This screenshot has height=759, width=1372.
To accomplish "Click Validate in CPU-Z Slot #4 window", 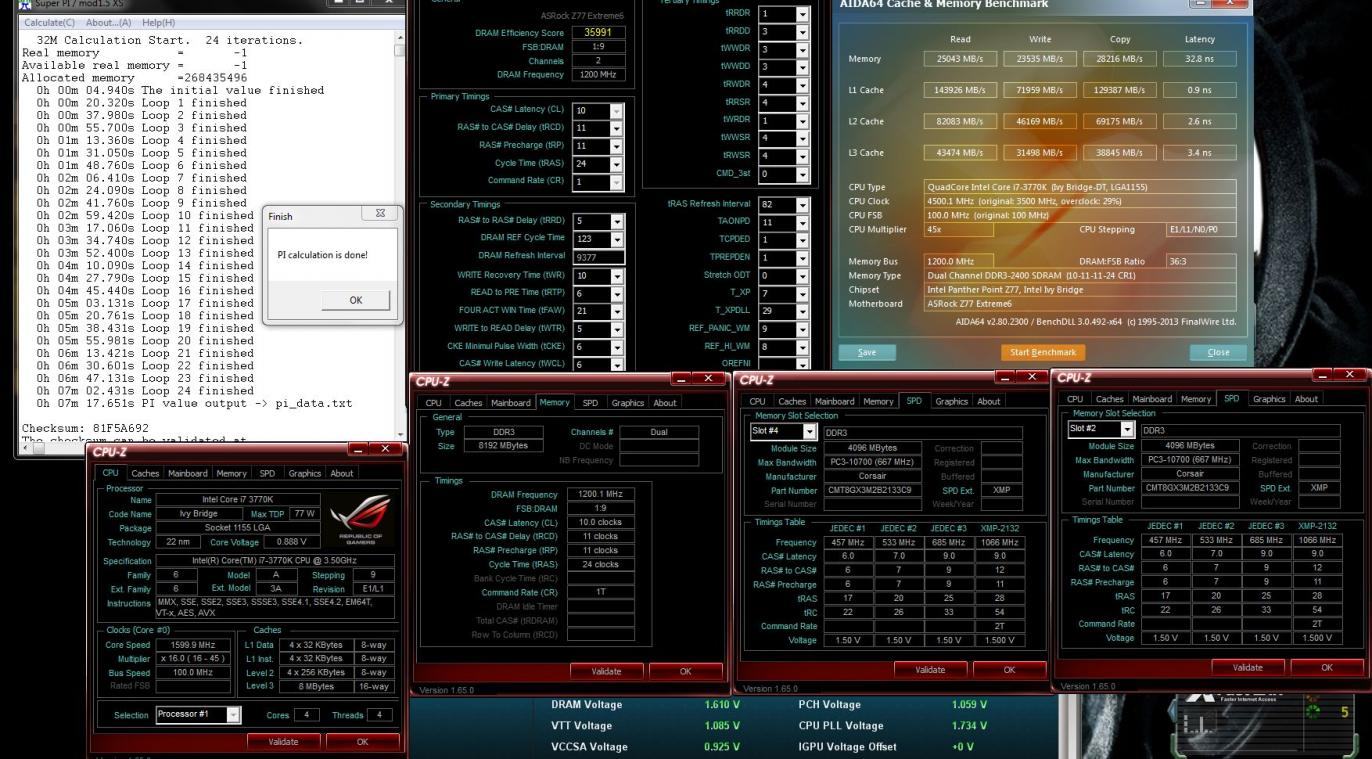I will (x=930, y=670).
